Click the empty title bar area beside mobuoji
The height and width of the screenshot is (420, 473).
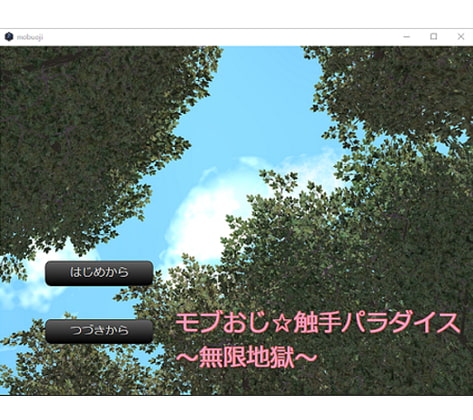[x=220, y=37]
